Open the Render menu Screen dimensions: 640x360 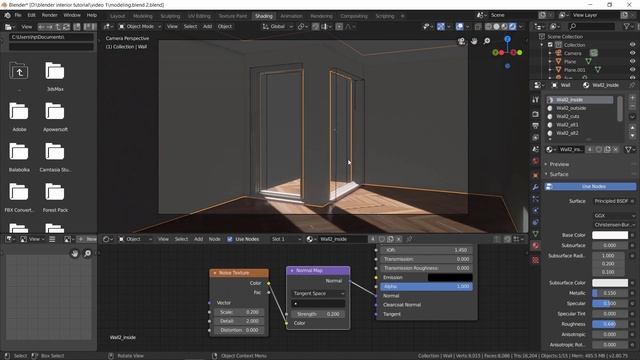[x=49, y=15]
